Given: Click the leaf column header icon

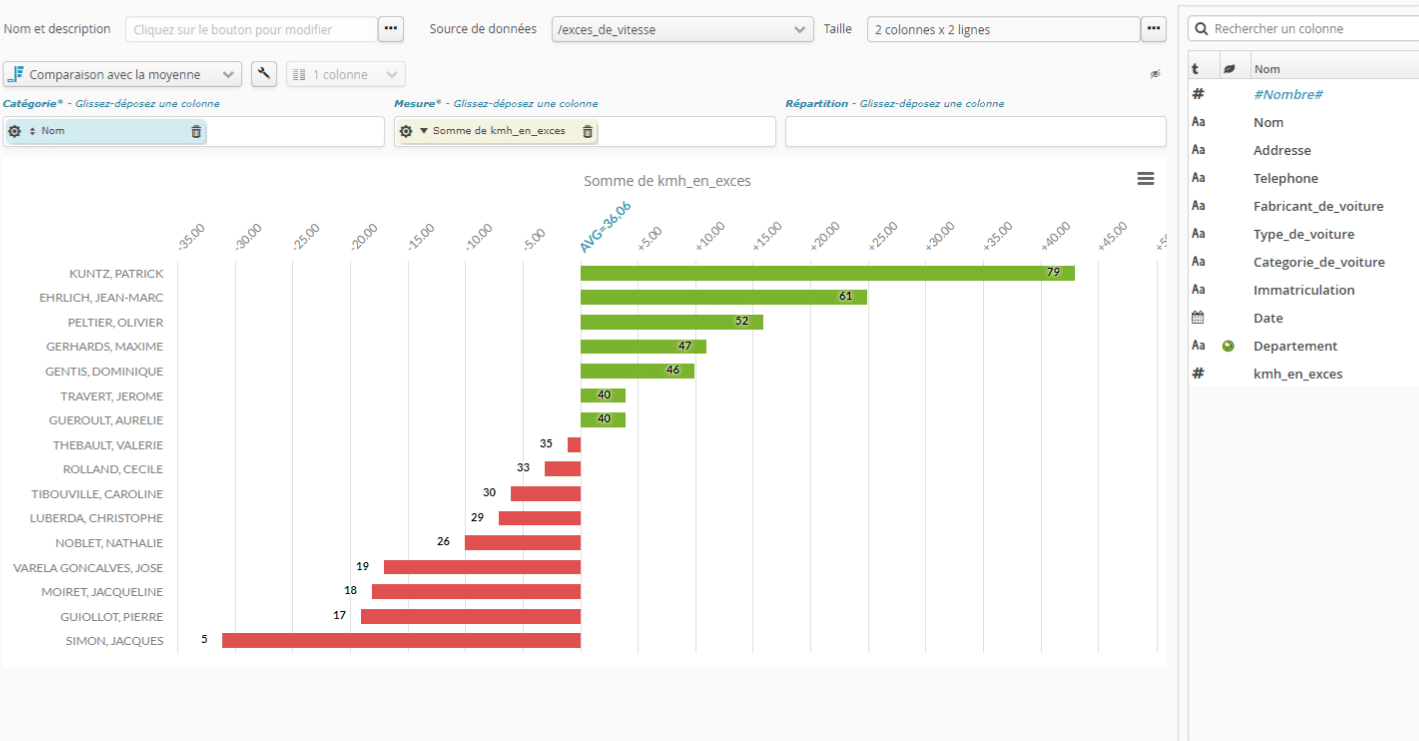Looking at the screenshot, I should coord(1228,69).
